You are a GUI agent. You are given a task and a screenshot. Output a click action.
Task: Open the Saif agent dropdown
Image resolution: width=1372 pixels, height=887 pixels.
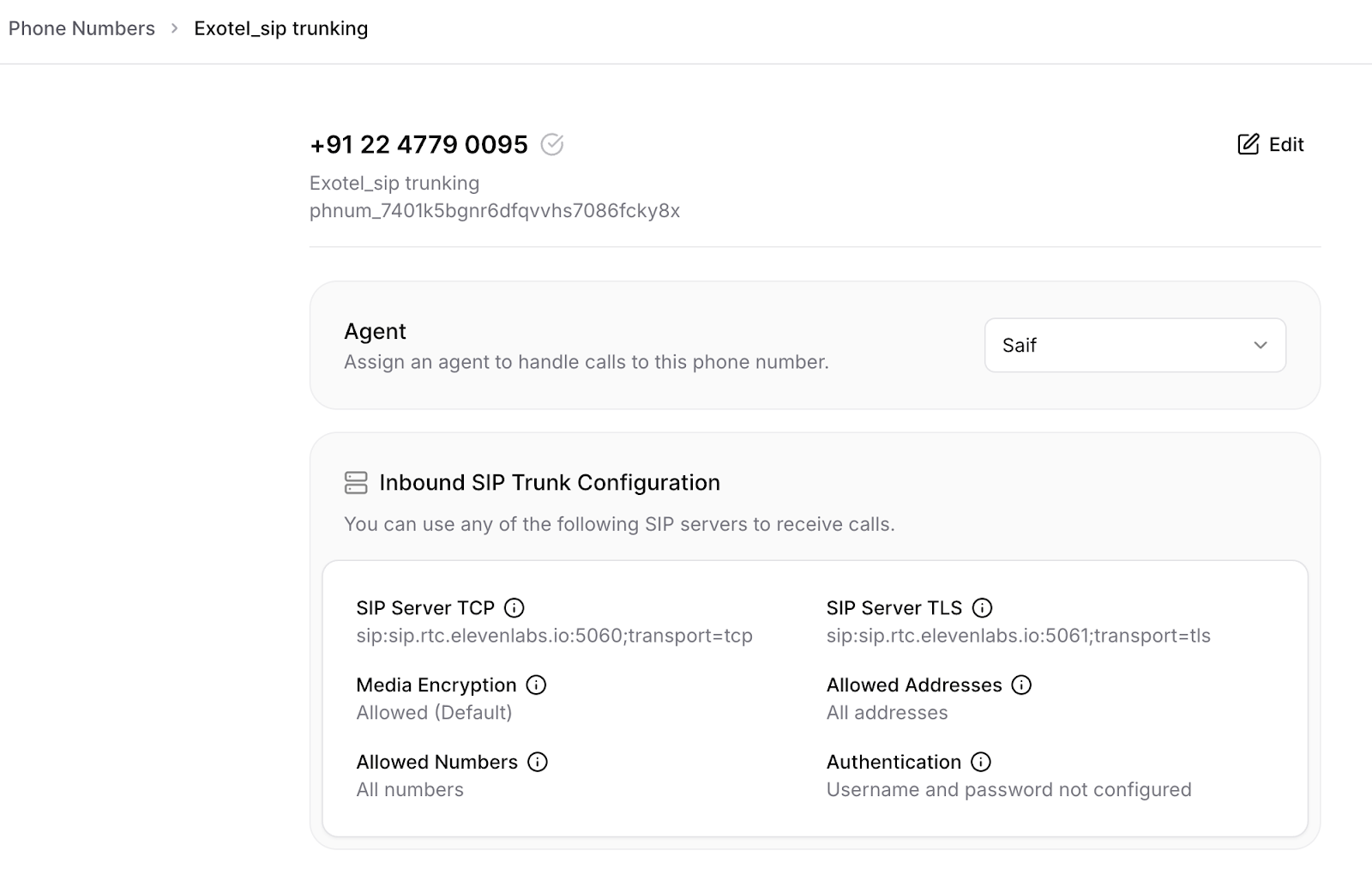pos(1135,345)
